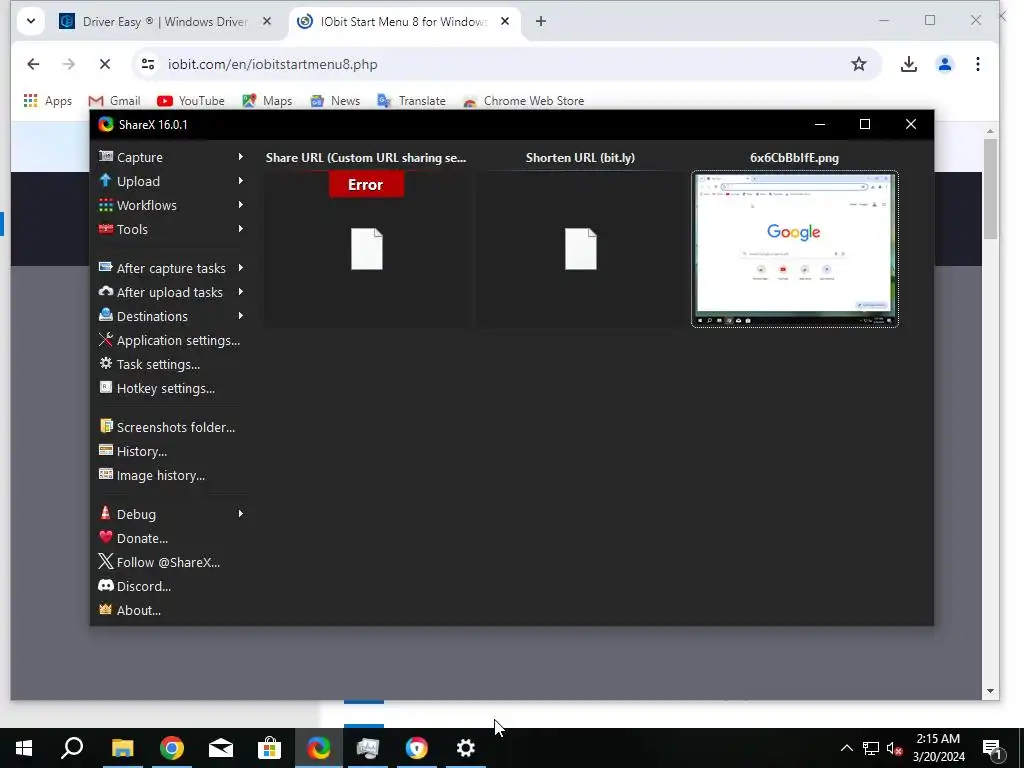The height and width of the screenshot is (768, 1024).
Task: Expand the After upload tasks arrow
Action: (241, 292)
